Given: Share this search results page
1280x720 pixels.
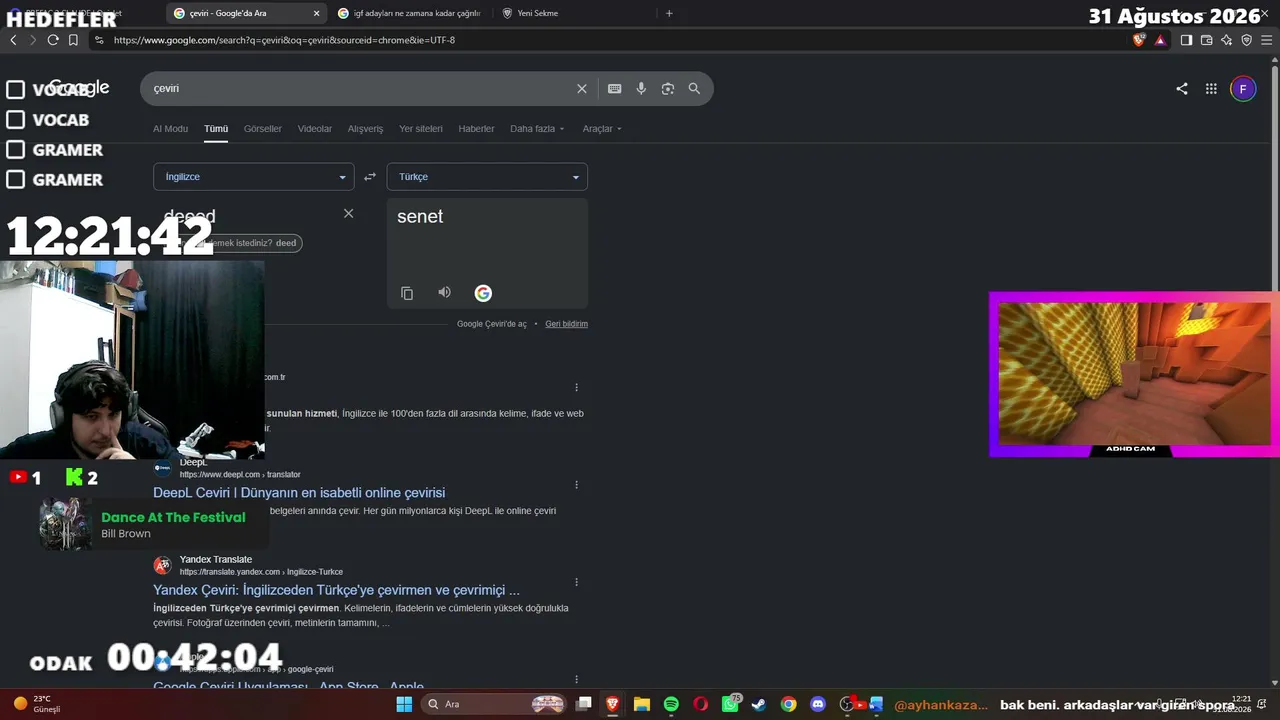Looking at the screenshot, I should coord(1182,88).
